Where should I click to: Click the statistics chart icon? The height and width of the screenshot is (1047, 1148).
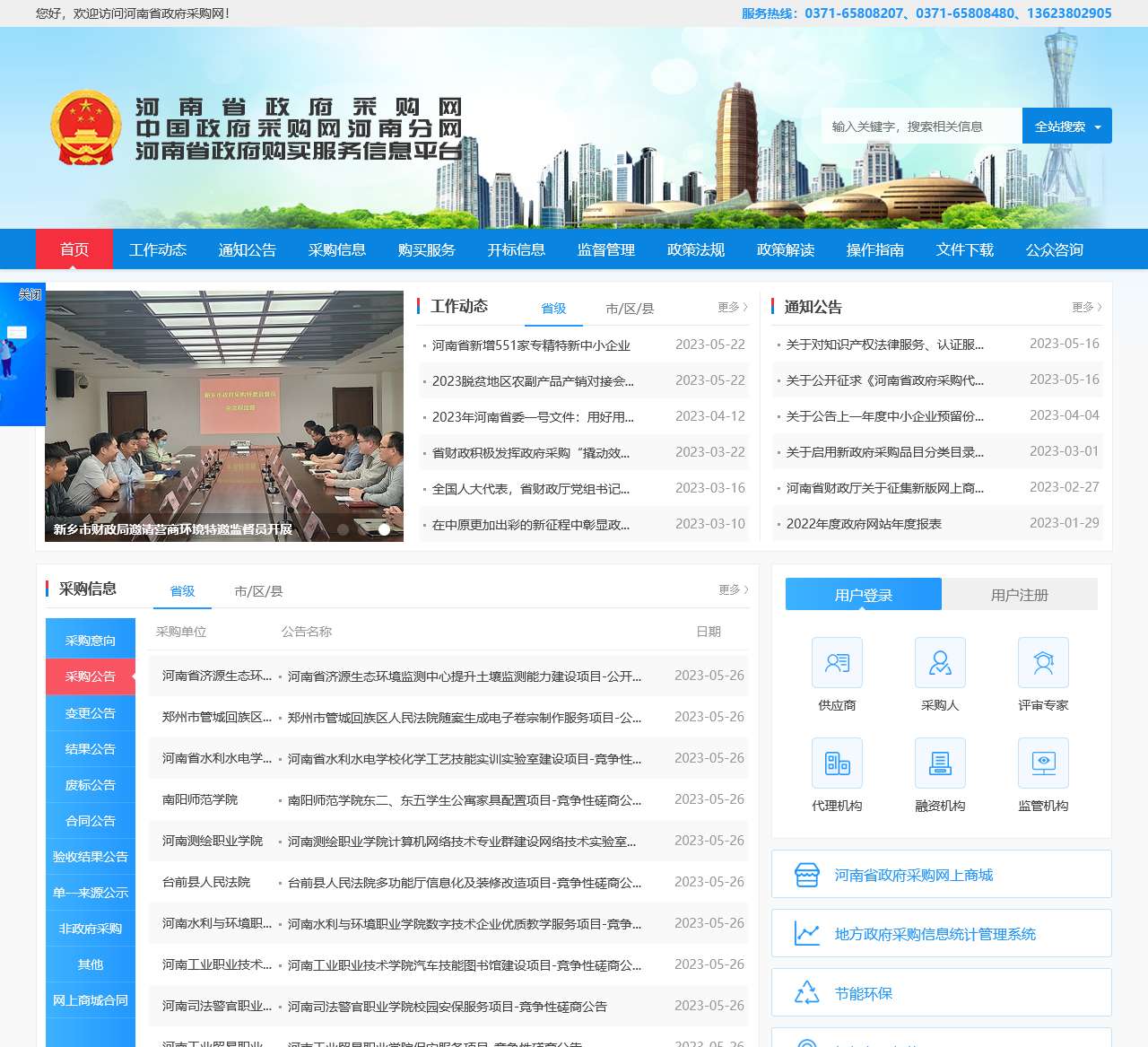pos(807,934)
